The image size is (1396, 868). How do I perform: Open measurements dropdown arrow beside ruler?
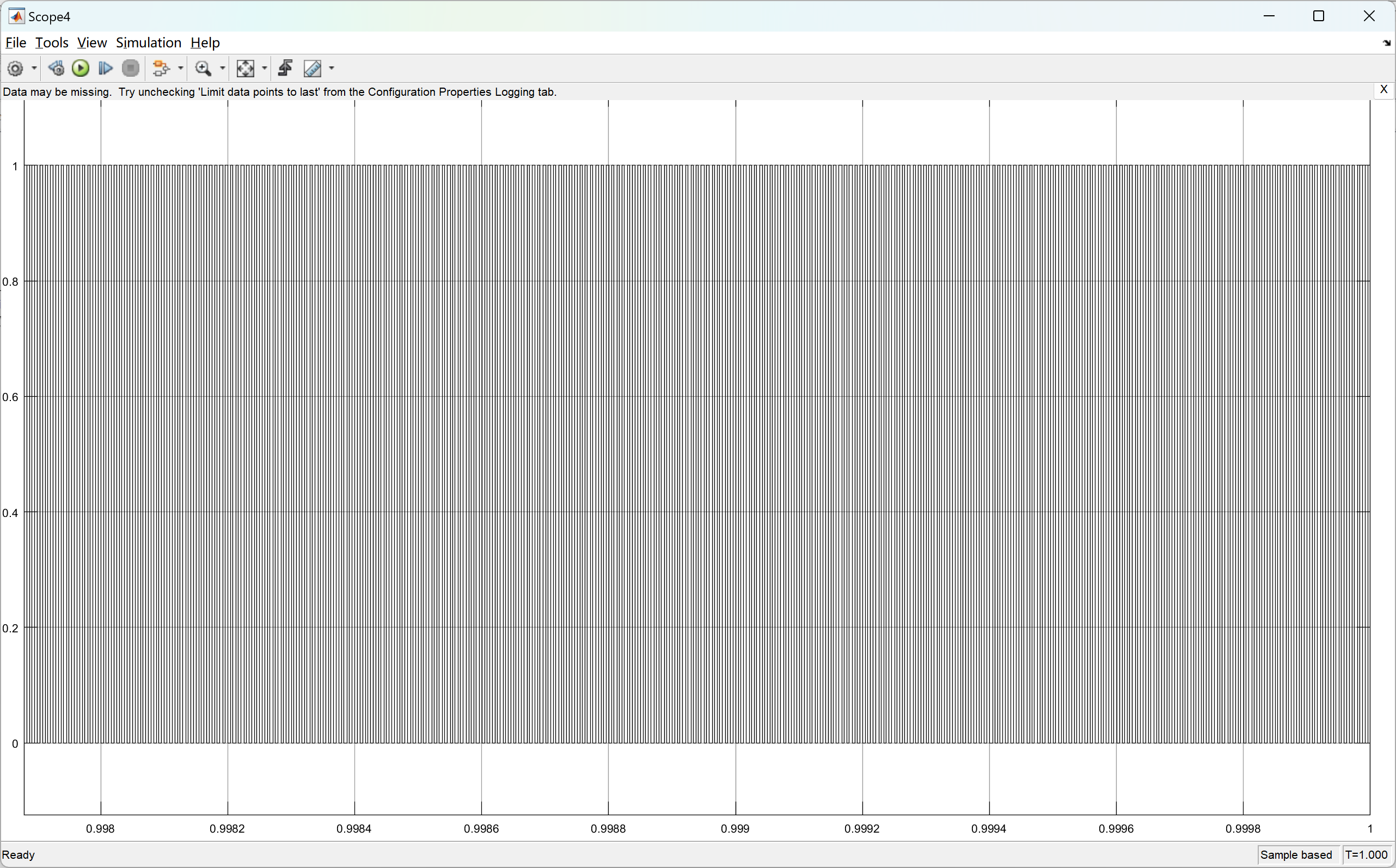332,69
